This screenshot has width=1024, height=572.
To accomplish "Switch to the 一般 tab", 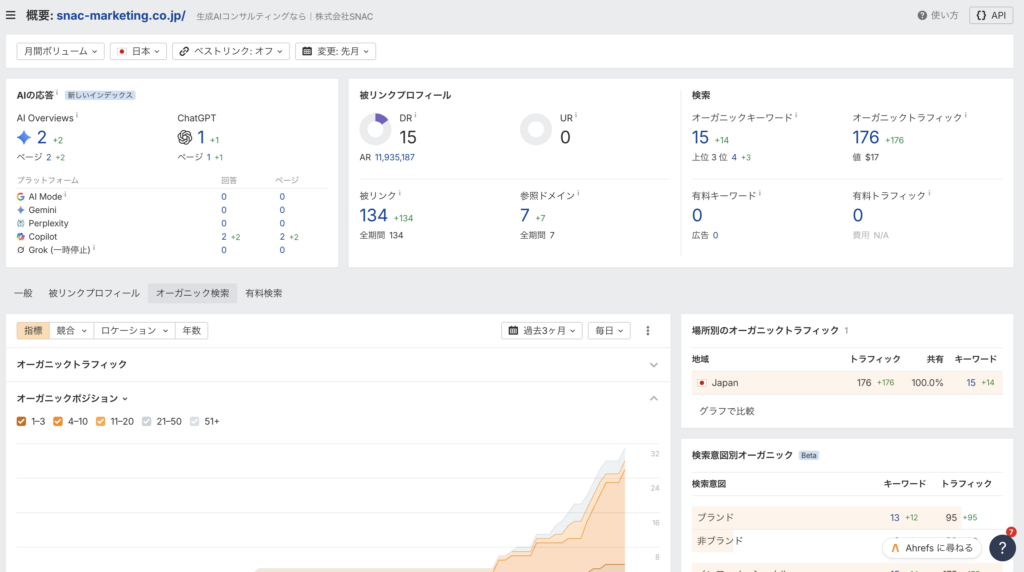I will click(x=24, y=293).
